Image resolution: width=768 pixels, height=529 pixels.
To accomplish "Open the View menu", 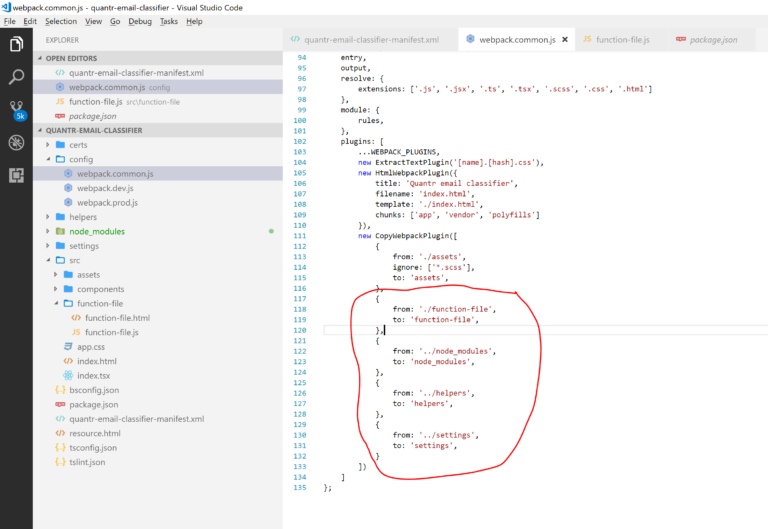I will (x=93, y=21).
